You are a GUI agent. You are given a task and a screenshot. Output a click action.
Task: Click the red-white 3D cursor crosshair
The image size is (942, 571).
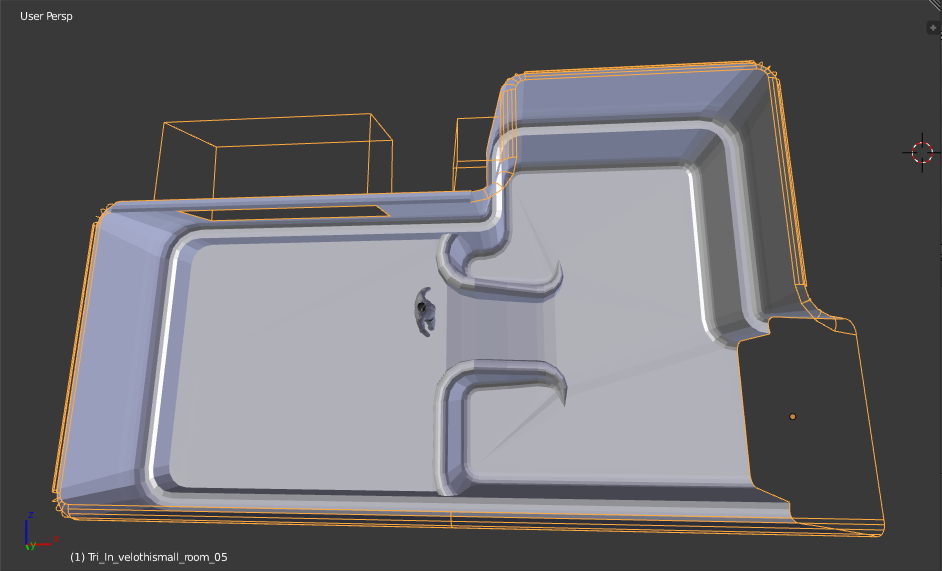coord(922,153)
